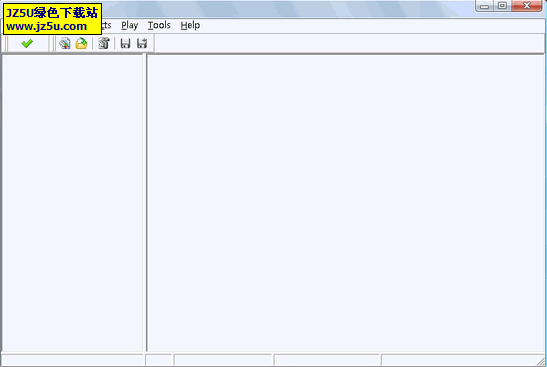Click the green checkmark toolbar icon
The width and height of the screenshot is (547, 367).
coord(27,43)
